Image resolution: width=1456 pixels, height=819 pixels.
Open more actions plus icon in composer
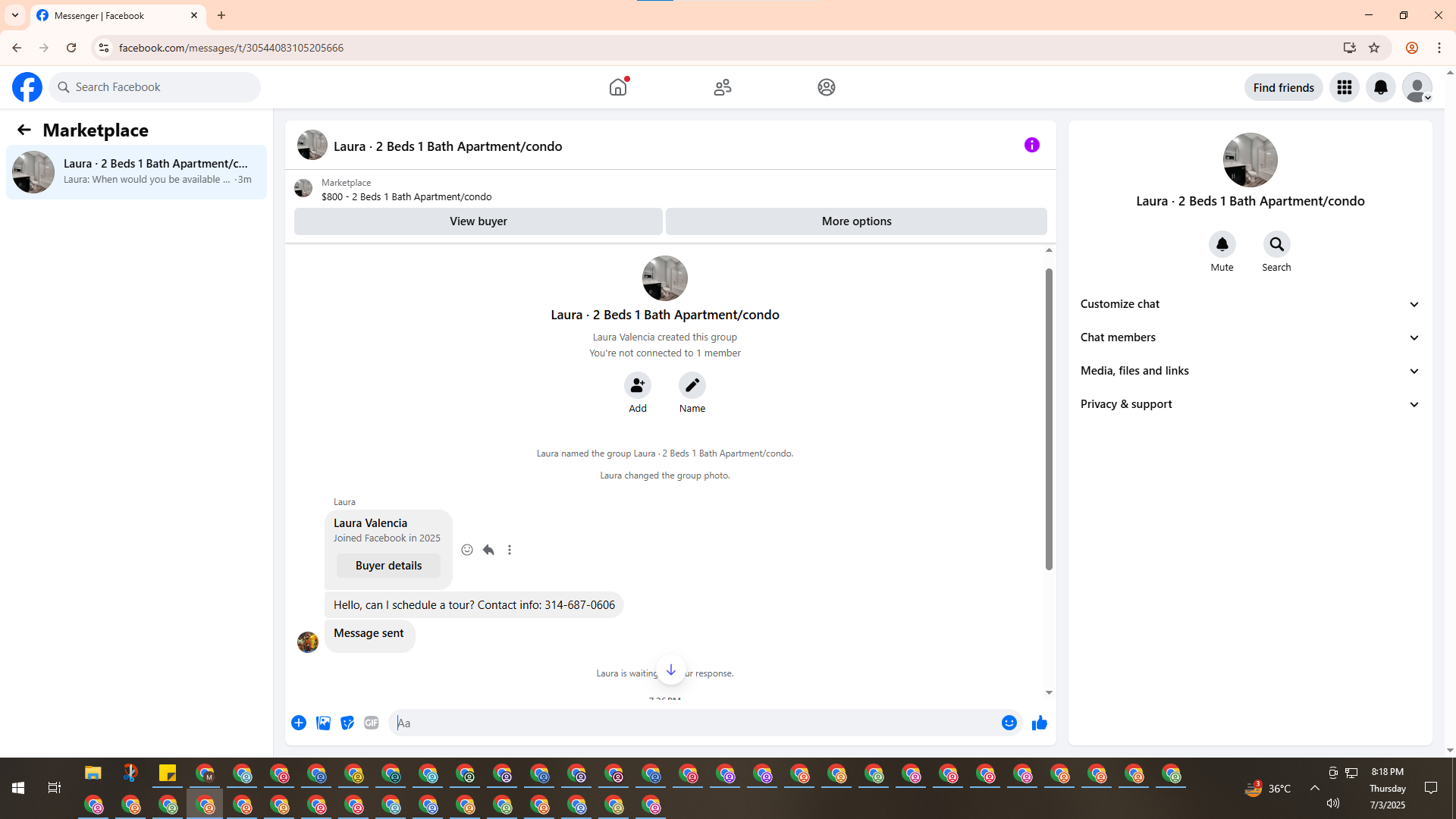point(299,723)
